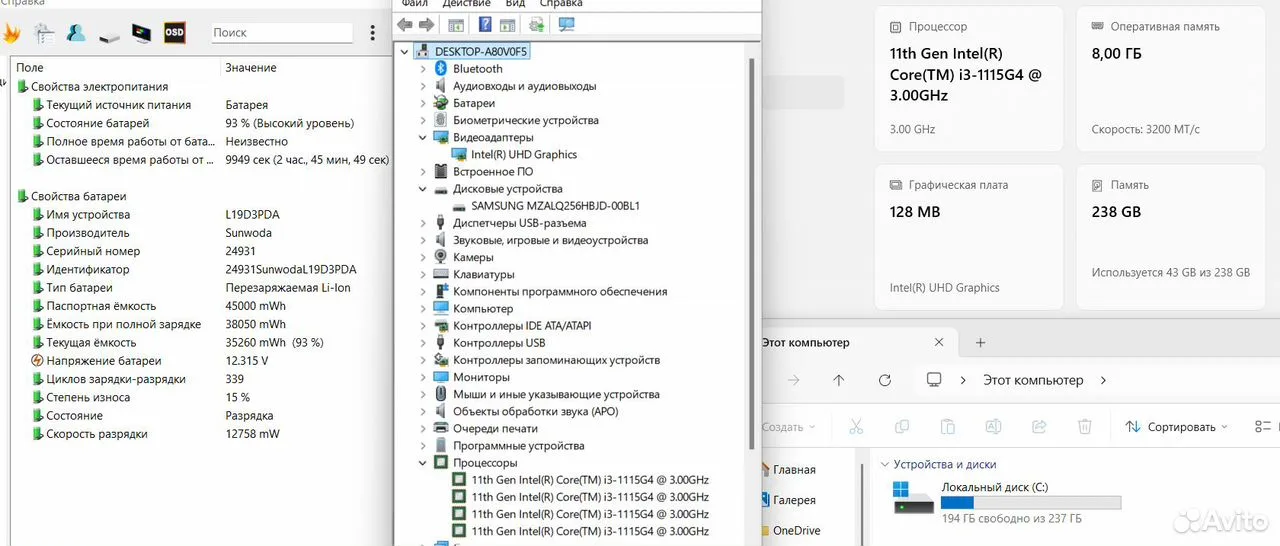The height and width of the screenshot is (546, 1280).
Task: Click the Оперативная память info card
Action: tap(1171, 80)
